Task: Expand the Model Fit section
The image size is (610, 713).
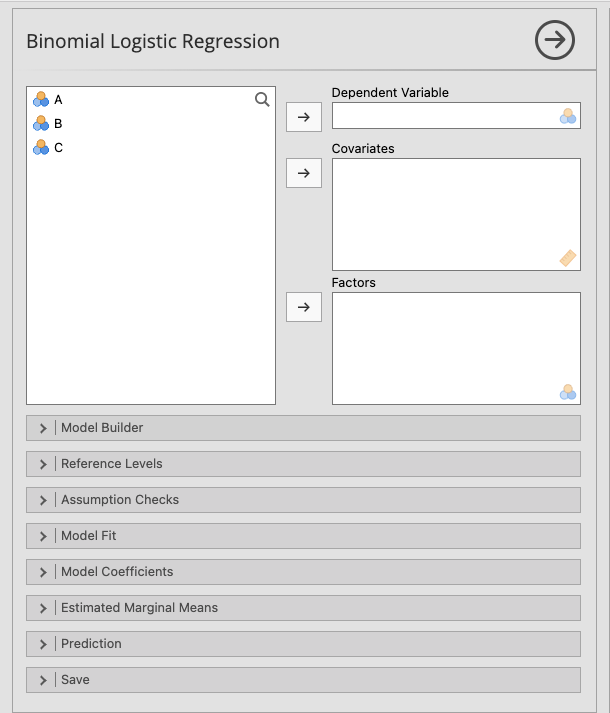Action: [303, 536]
